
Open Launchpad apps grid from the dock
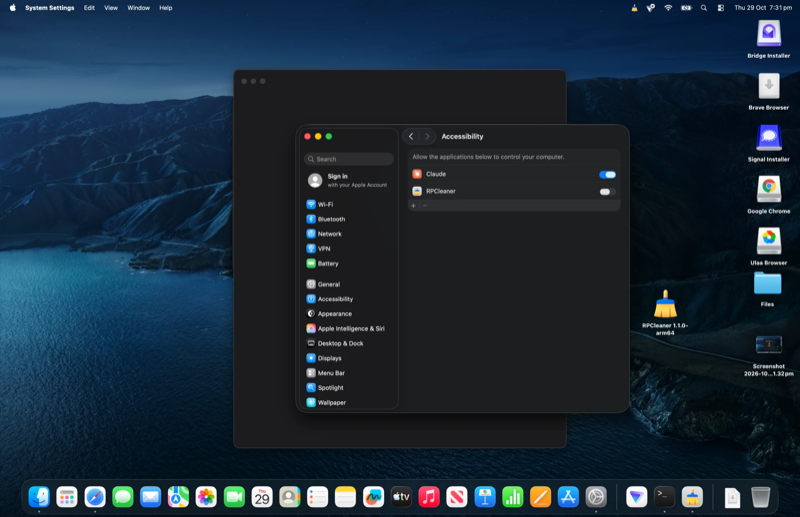click(67, 497)
